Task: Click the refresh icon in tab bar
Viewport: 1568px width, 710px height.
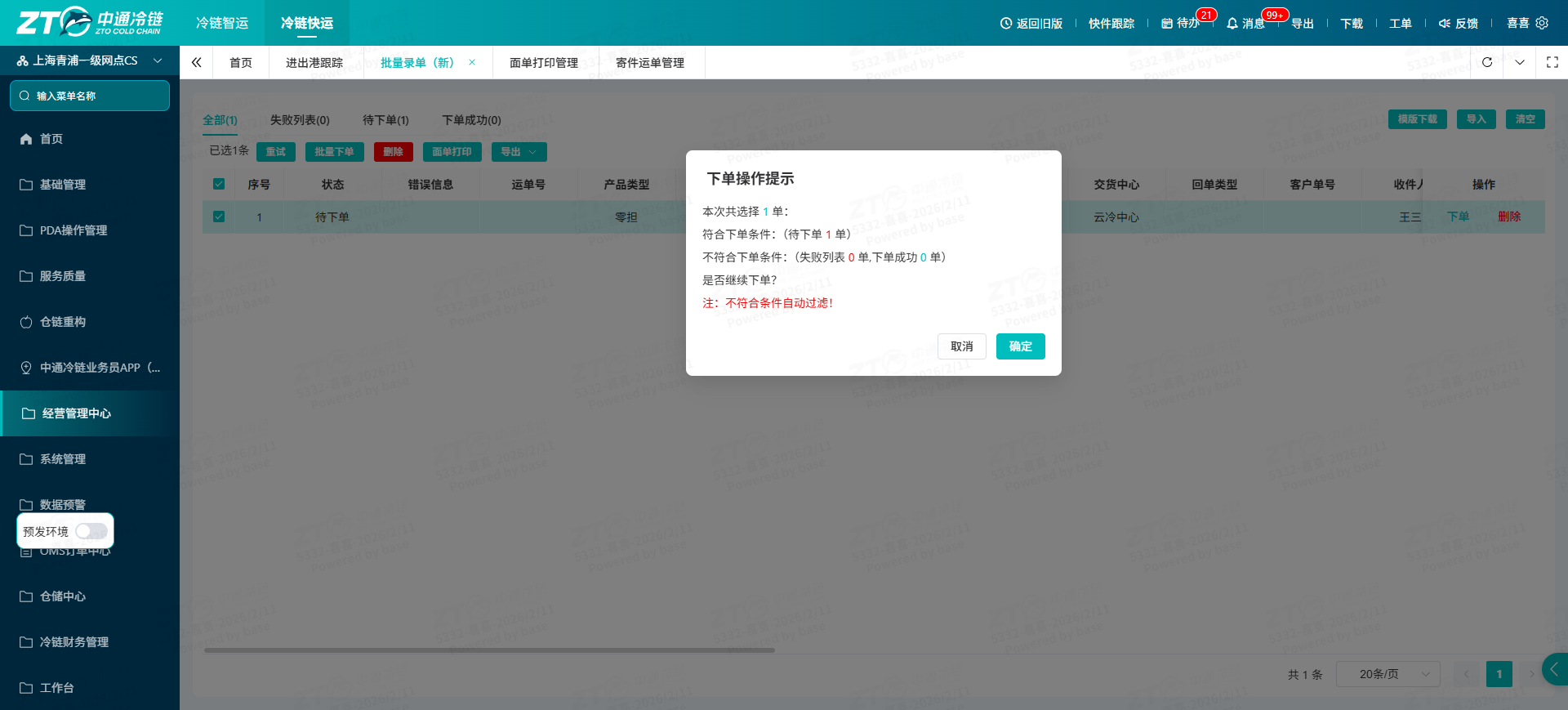Action: [x=1487, y=62]
